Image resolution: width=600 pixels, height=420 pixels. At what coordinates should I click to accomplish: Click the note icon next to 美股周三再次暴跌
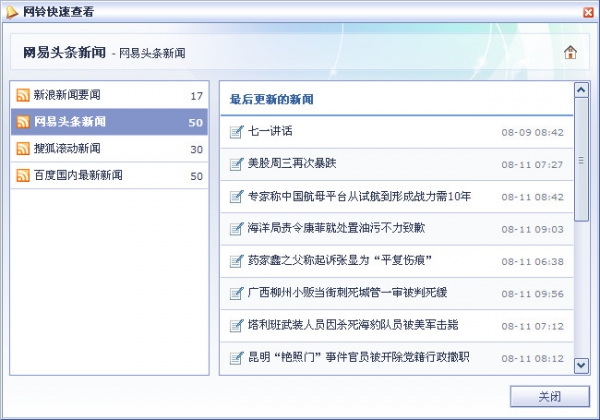tap(236, 164)
